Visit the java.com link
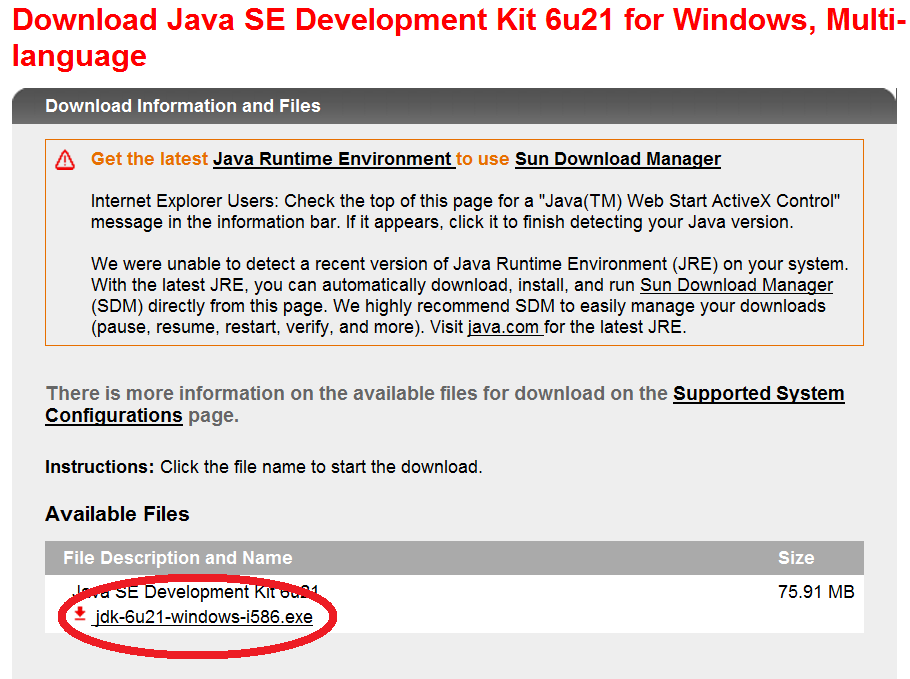 505,327
